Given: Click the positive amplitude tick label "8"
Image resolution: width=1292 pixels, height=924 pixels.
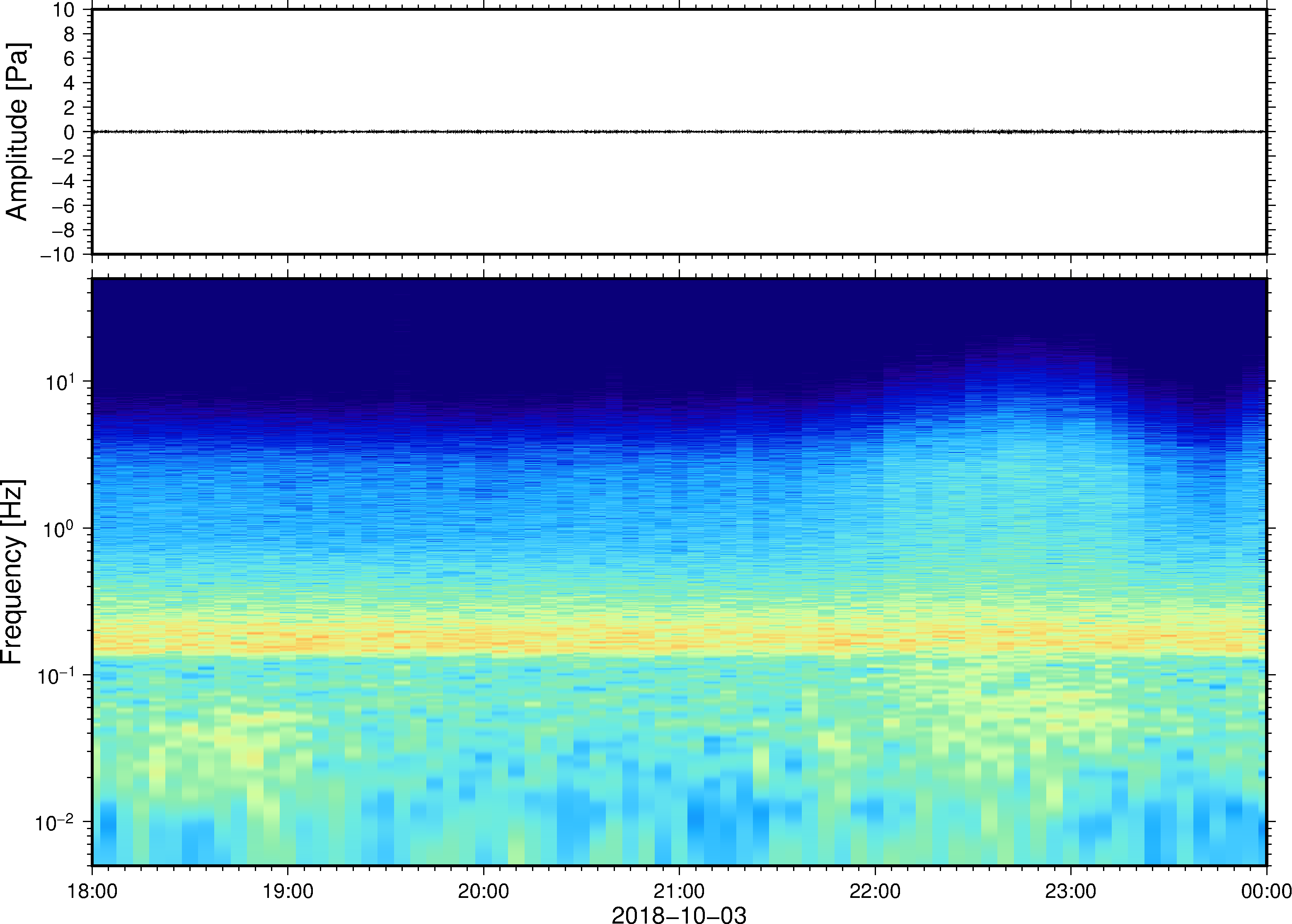Looking at the screenshot, I should click(x=70, y=34).
